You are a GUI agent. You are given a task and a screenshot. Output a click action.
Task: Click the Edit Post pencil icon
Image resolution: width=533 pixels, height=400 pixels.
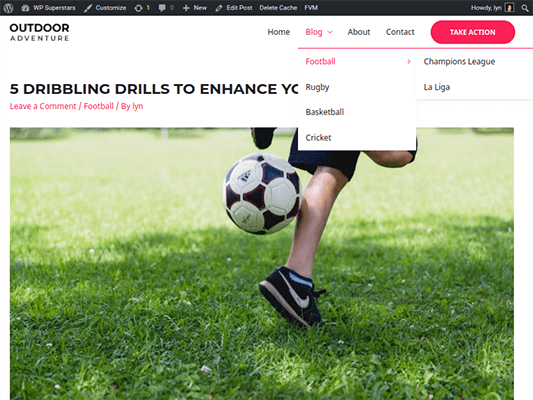coord(219,8)
